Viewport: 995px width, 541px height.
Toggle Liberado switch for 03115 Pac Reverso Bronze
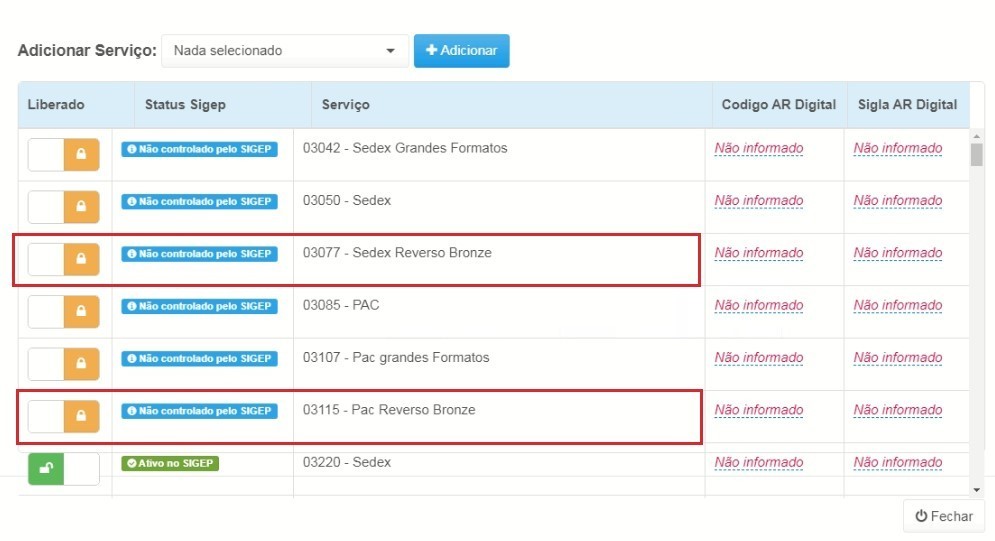63,416
